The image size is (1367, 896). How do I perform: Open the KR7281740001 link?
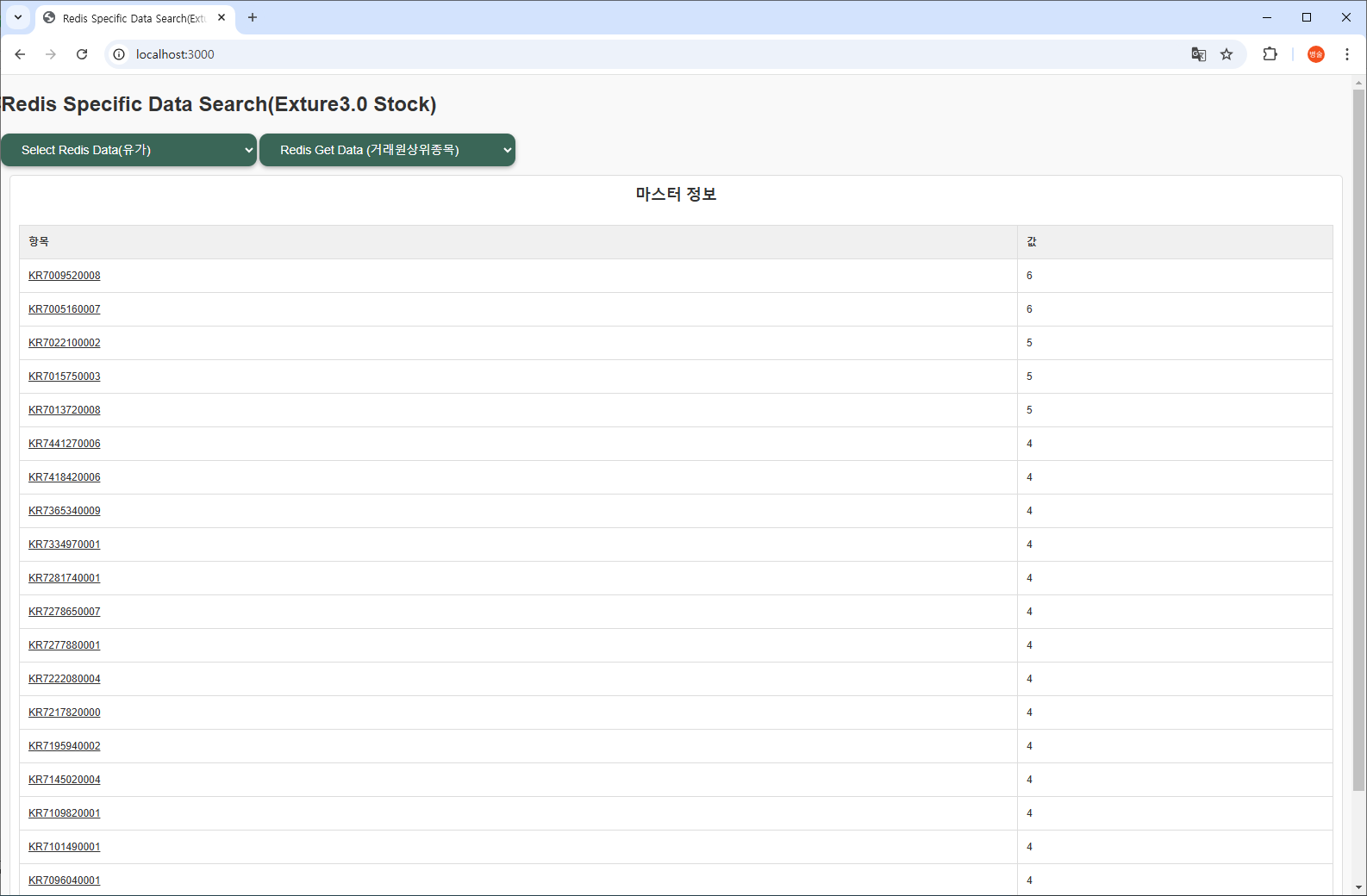[x=65, y=578]
